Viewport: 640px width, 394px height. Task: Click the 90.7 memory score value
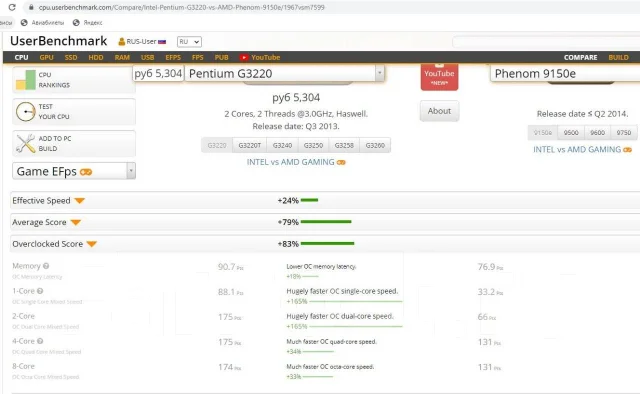click(230, 267)
